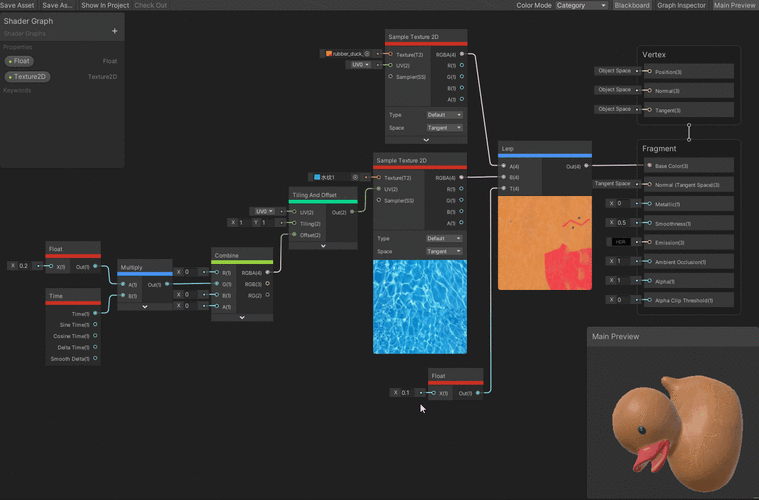Expand the Multiply node chevron
This screenshot has height=500, width=759.
[145, 306]
